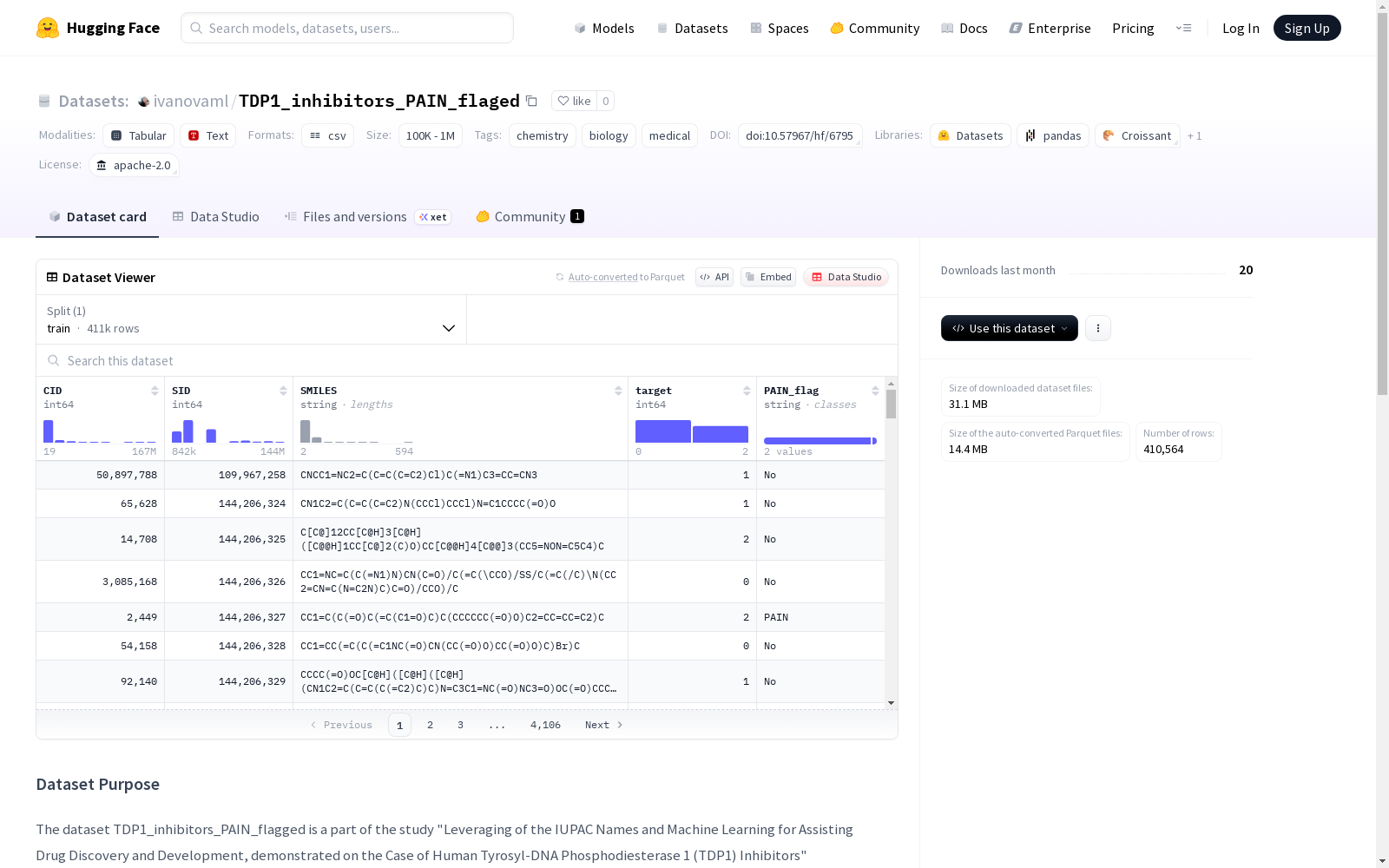Click the top search models input field
The width and height of the screenshot is (1389, 868).
pos(347,28)
